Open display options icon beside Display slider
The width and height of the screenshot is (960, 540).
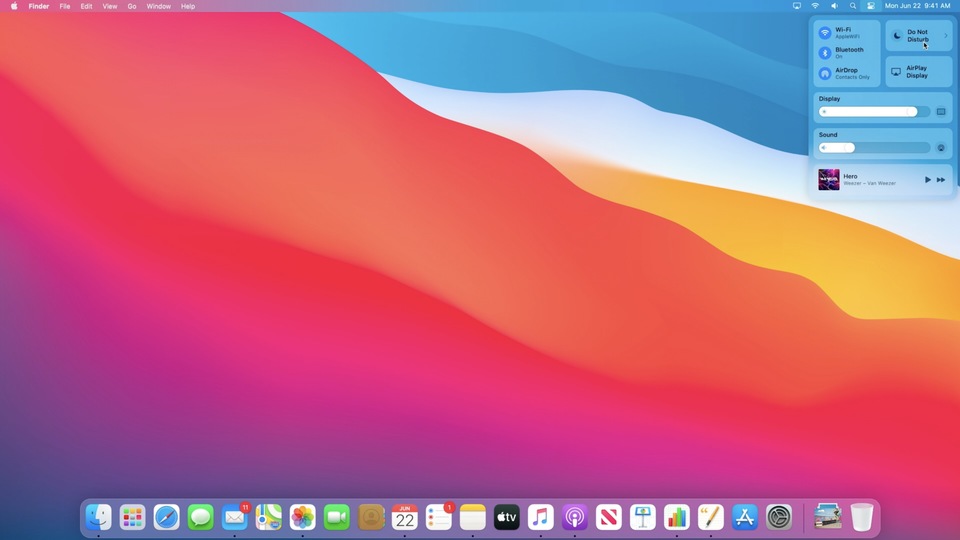click(941, 111)
